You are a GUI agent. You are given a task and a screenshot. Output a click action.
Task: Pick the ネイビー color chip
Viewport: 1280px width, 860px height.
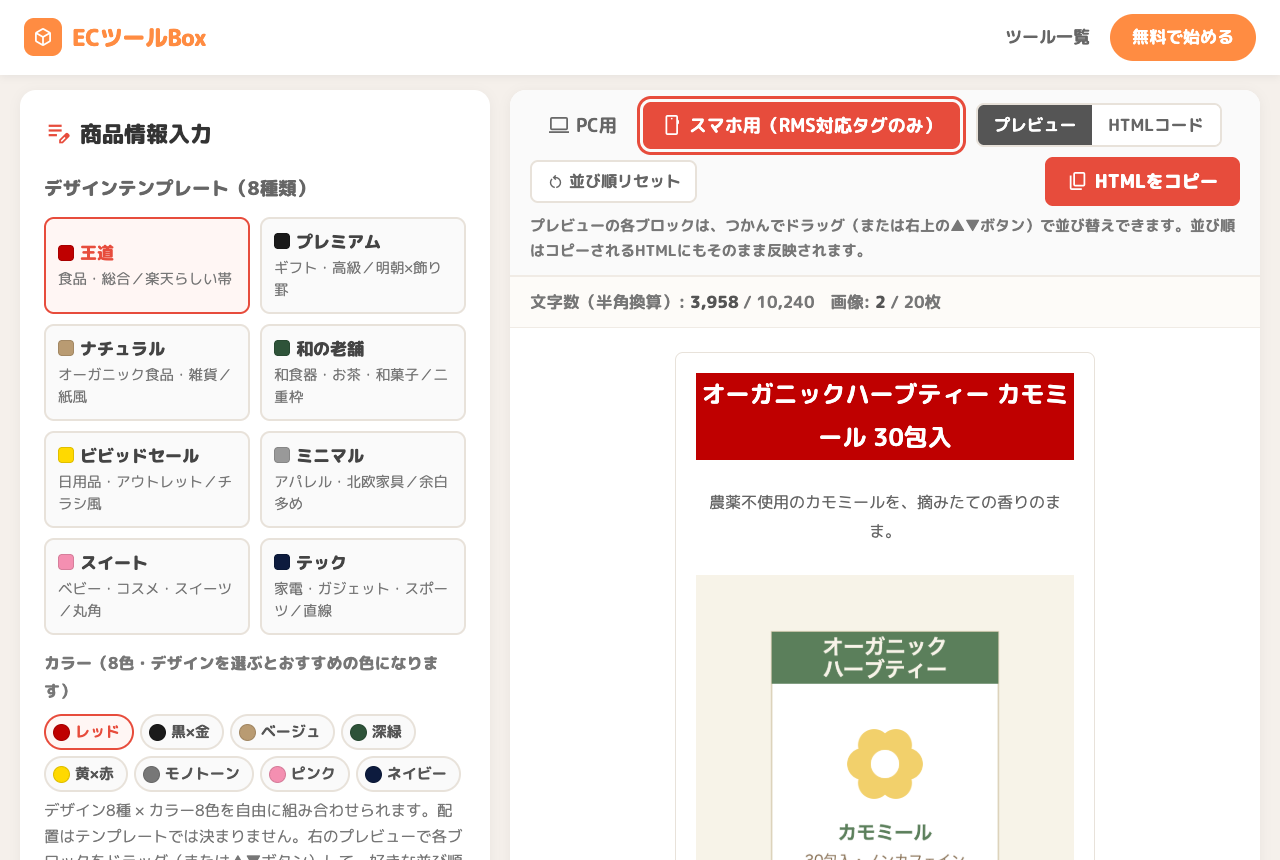[x=408, y=774]
